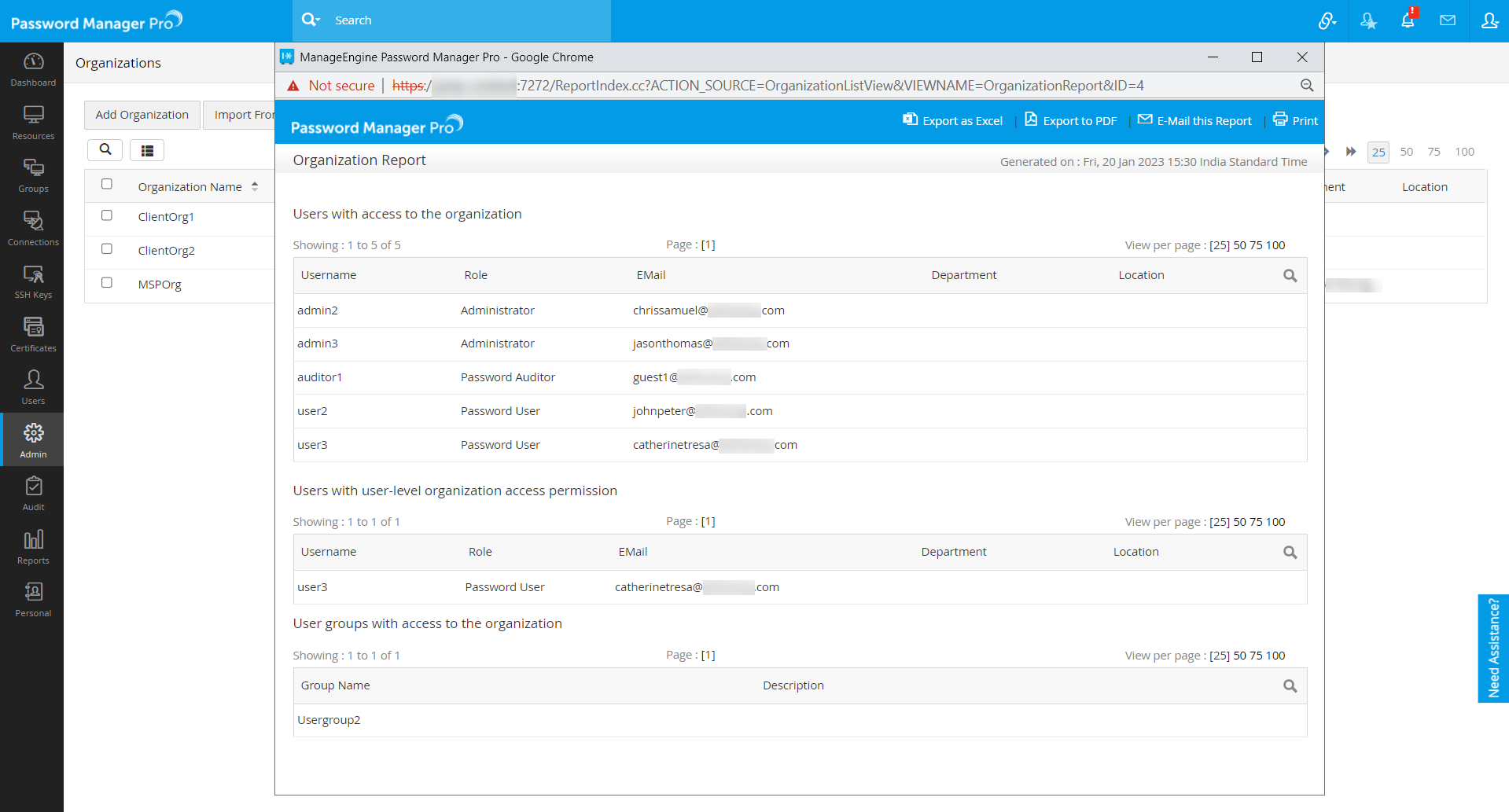Click search icon in user groups table
Image resolution: width=1509 pixels, height=812 pixels.
[x=1290, y=686]
